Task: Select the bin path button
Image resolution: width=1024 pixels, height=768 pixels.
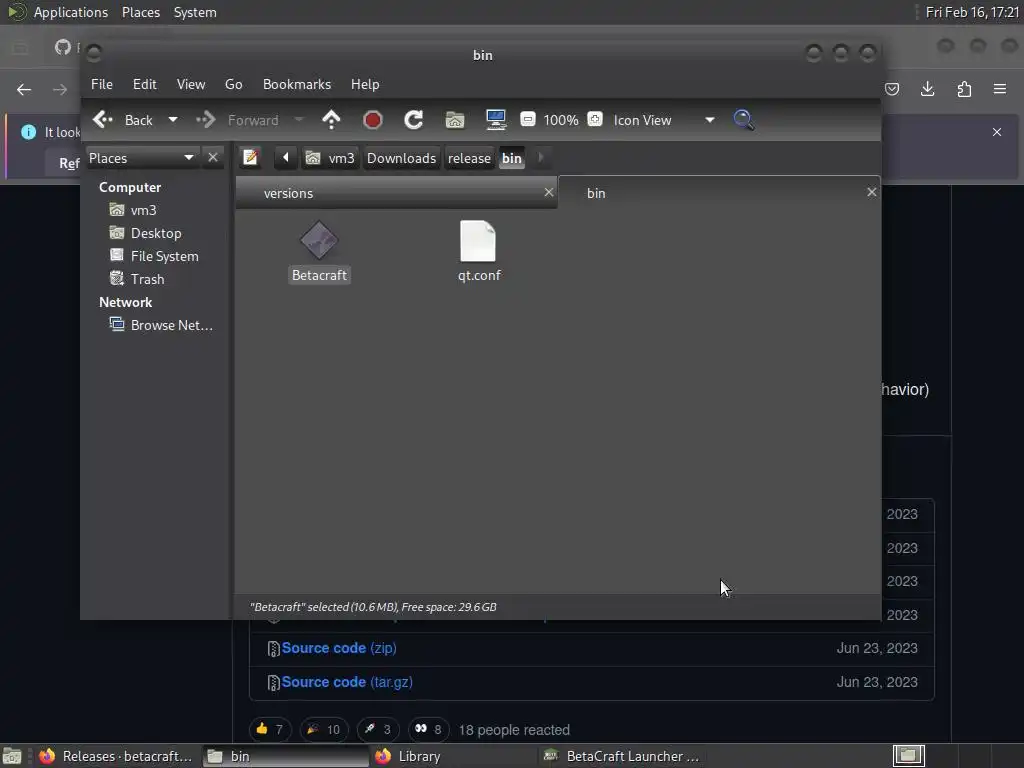Action: (511, 158)
